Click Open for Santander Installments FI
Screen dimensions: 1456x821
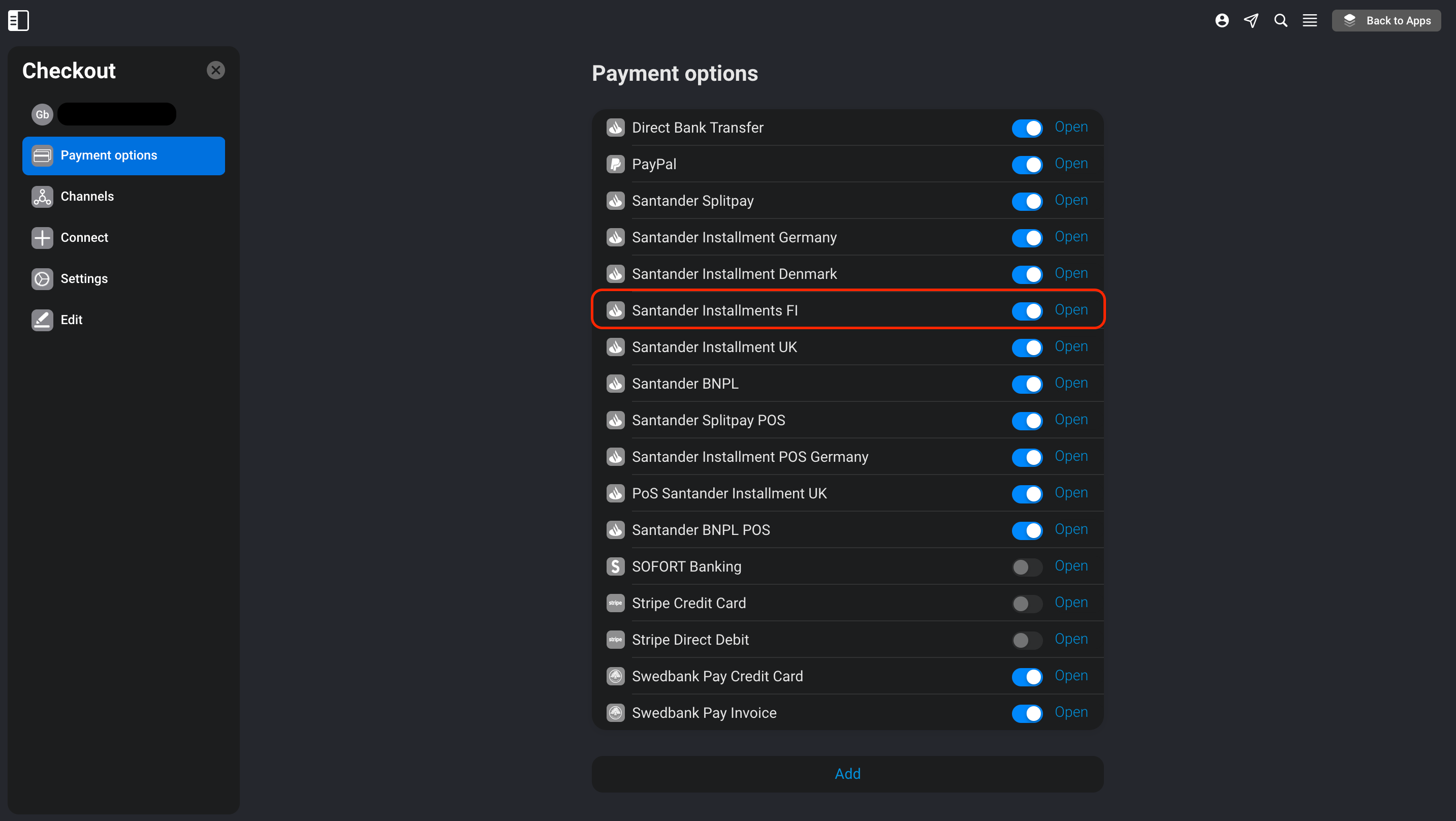tap(1071, 310)
